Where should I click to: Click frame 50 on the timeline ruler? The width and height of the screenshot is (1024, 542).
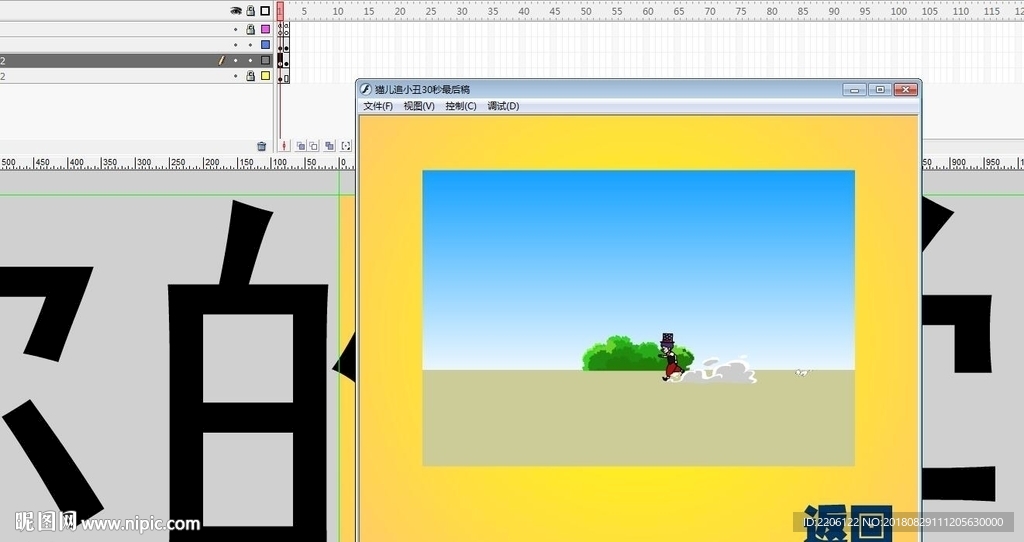[586, 11]
